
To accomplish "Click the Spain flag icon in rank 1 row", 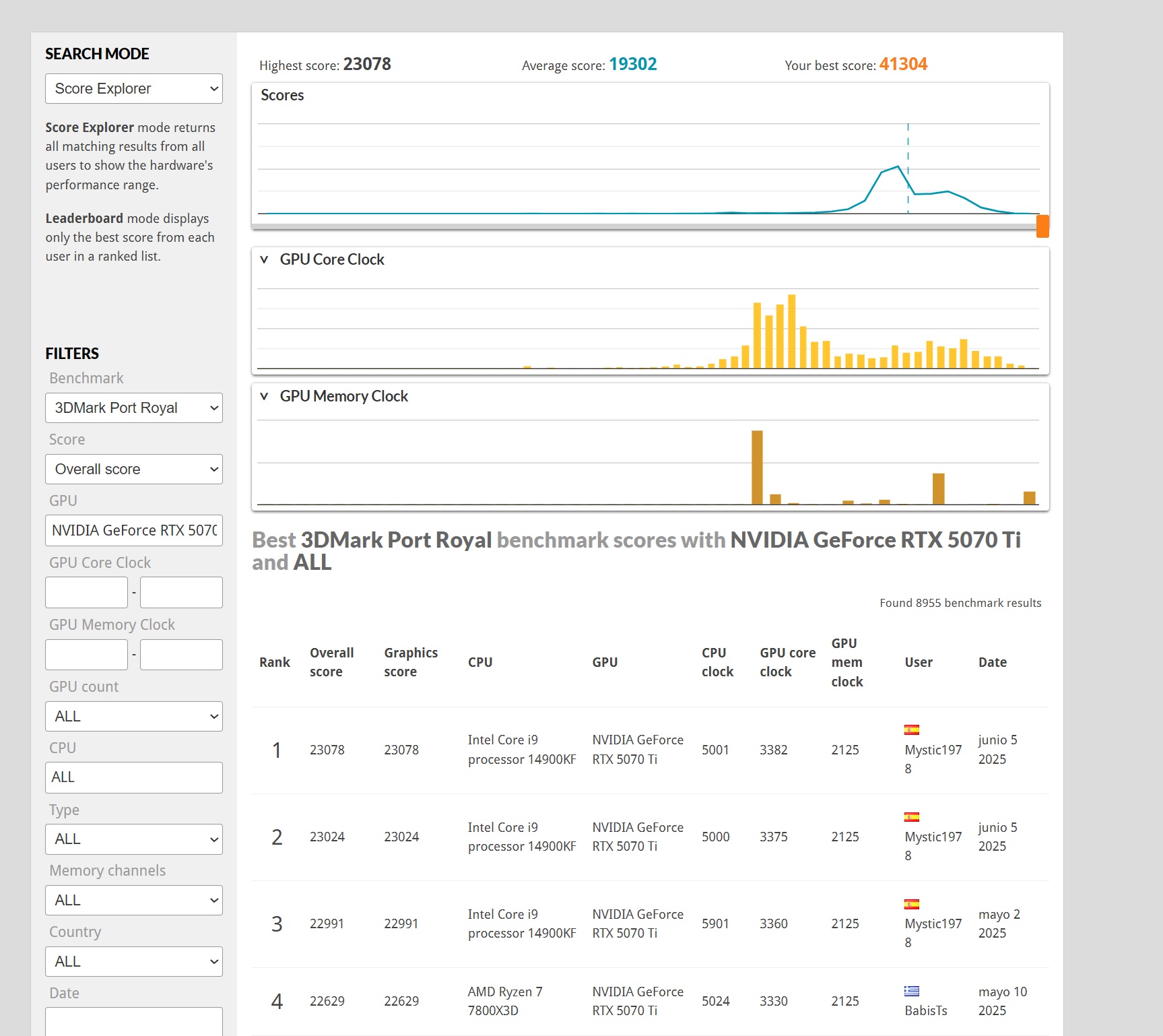I will 912,730.
